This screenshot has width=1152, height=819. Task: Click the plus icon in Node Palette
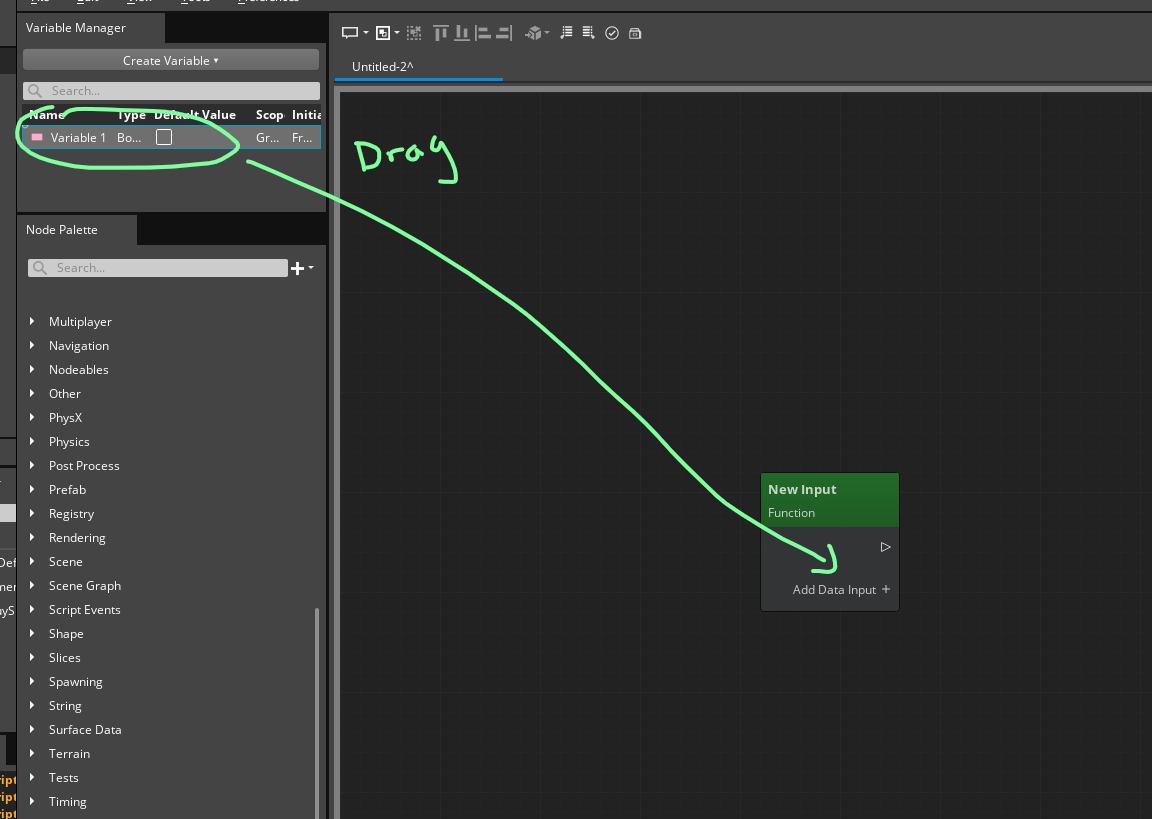pyautogui.click(x=296, y=267)
